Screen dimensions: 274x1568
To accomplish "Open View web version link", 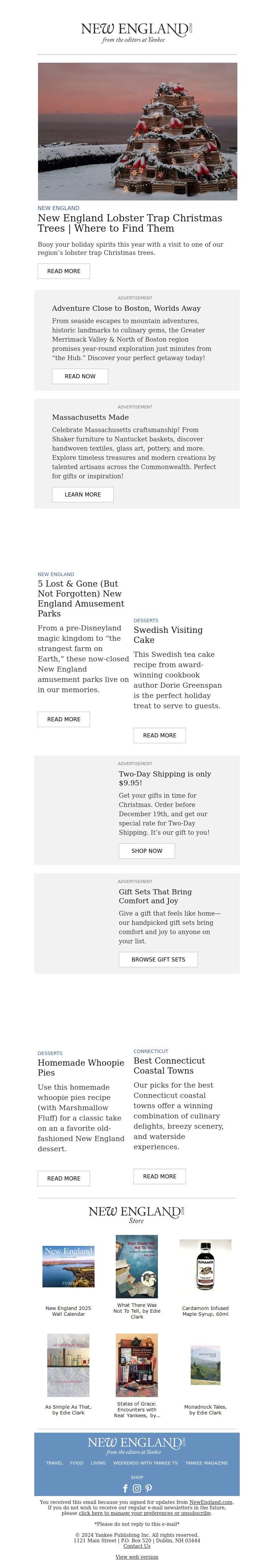I will (137, 1556).
